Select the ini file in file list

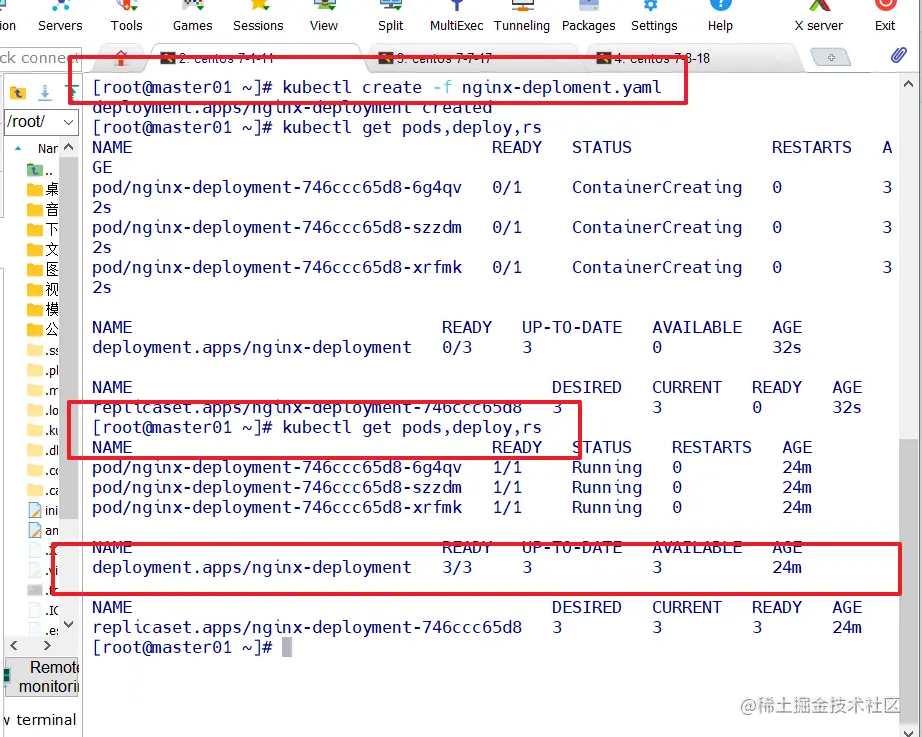(43, 511)
